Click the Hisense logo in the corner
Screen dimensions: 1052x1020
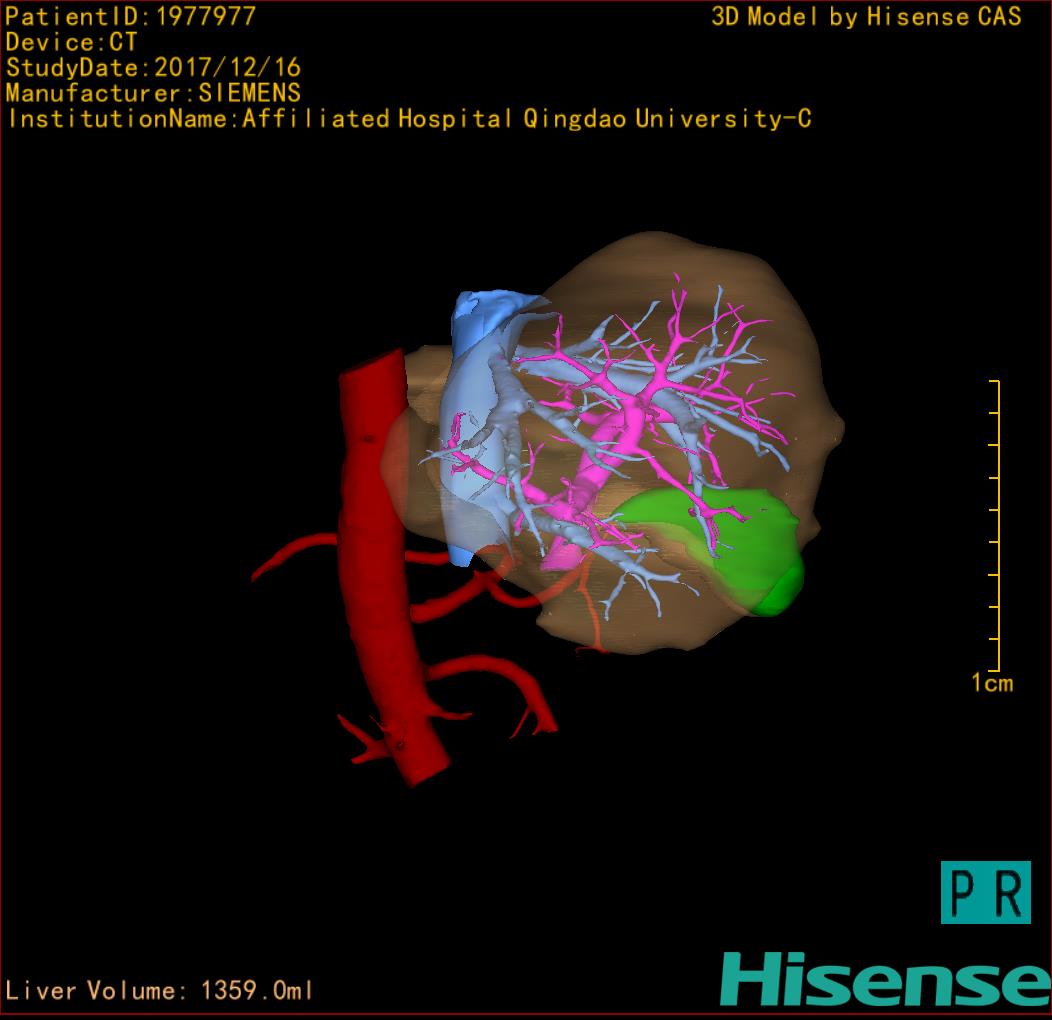point(884,979)
